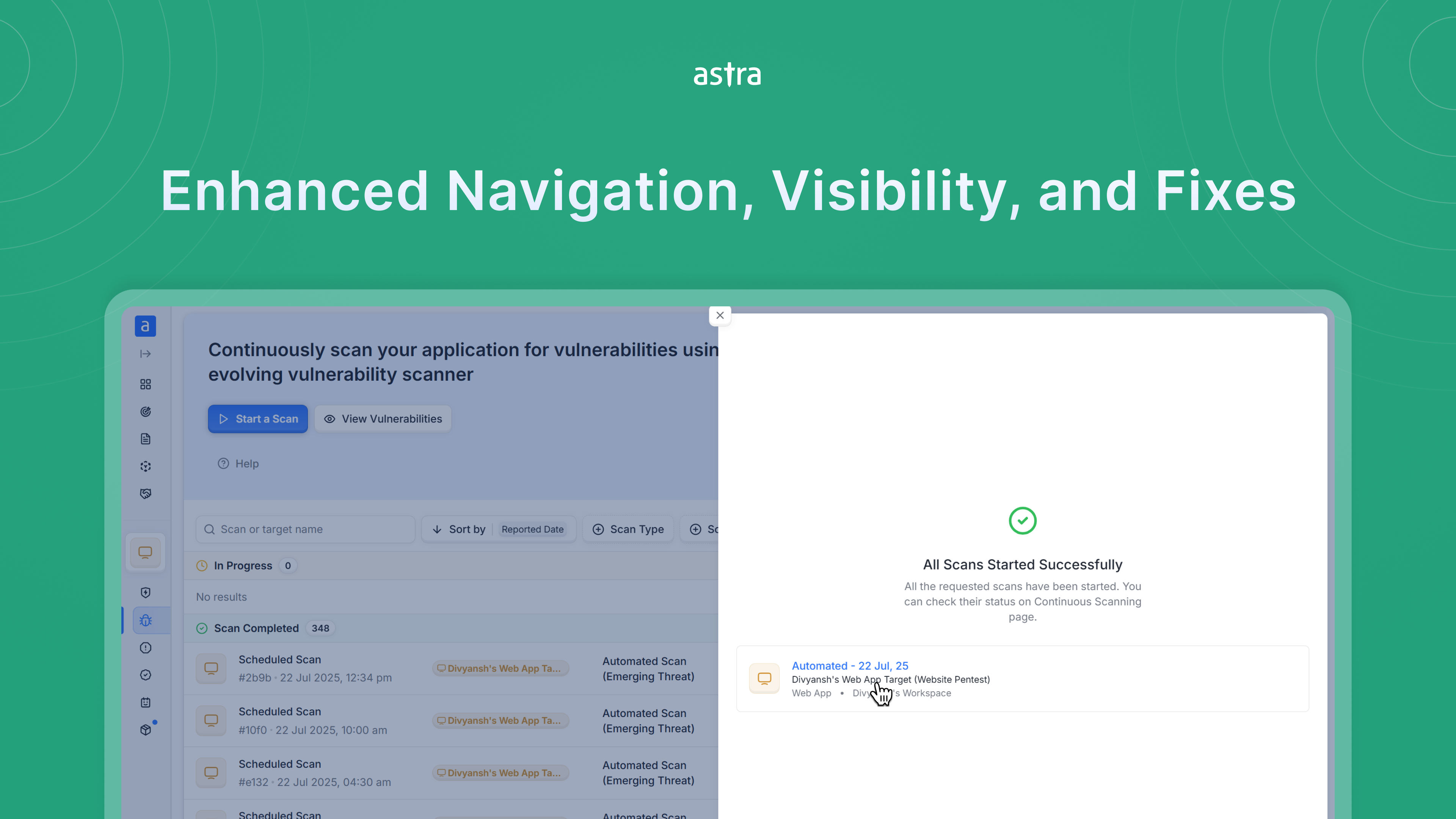Click the integrations hub icon in sidebar
The image size is (1456, 819).
point(145,466)
